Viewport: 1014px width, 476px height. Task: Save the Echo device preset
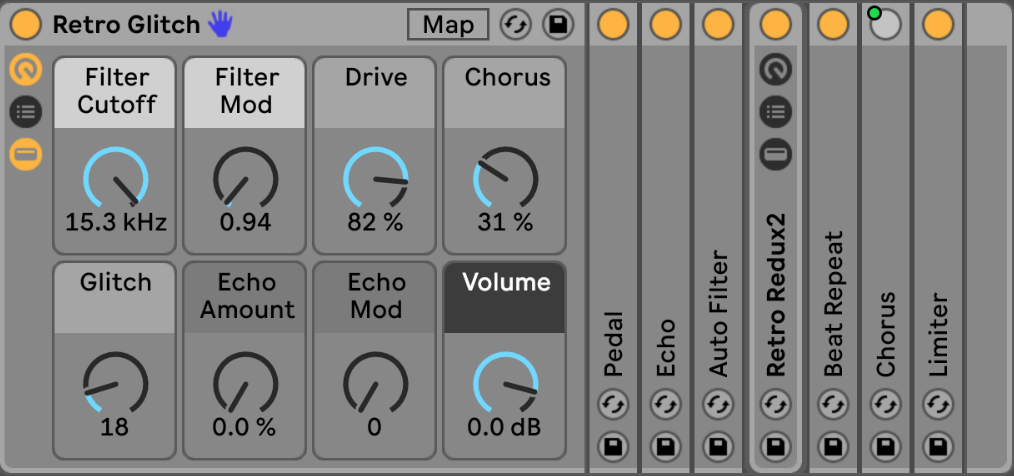666,447
